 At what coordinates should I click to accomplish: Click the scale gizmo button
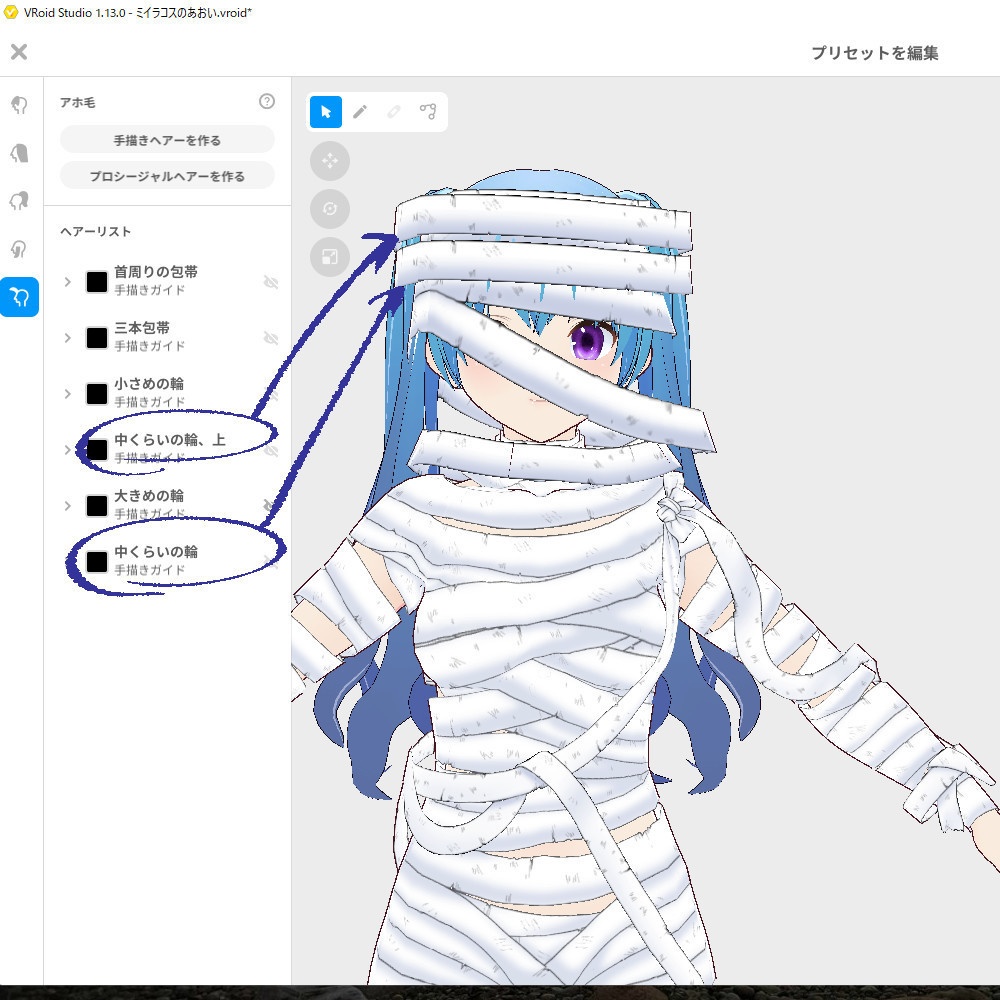tap(330, 258)
